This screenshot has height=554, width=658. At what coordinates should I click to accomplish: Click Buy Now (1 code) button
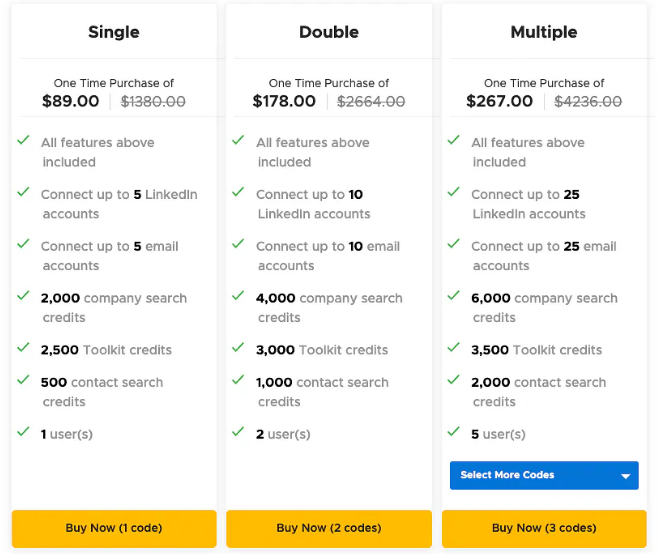point(114,528)
